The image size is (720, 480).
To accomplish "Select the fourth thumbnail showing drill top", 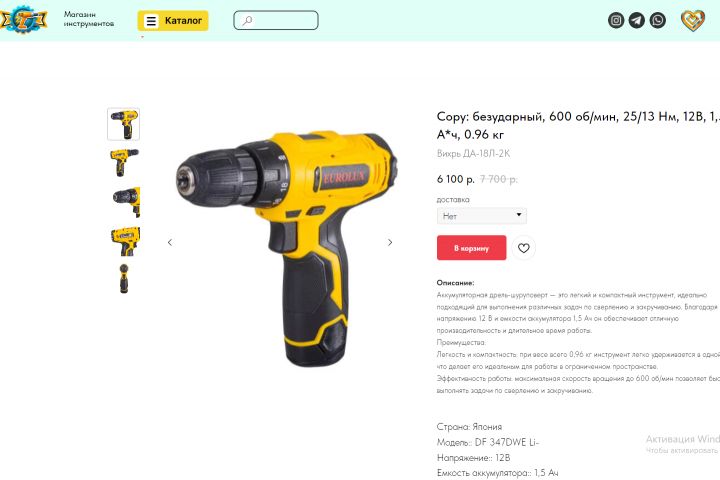I will (125, 241).
